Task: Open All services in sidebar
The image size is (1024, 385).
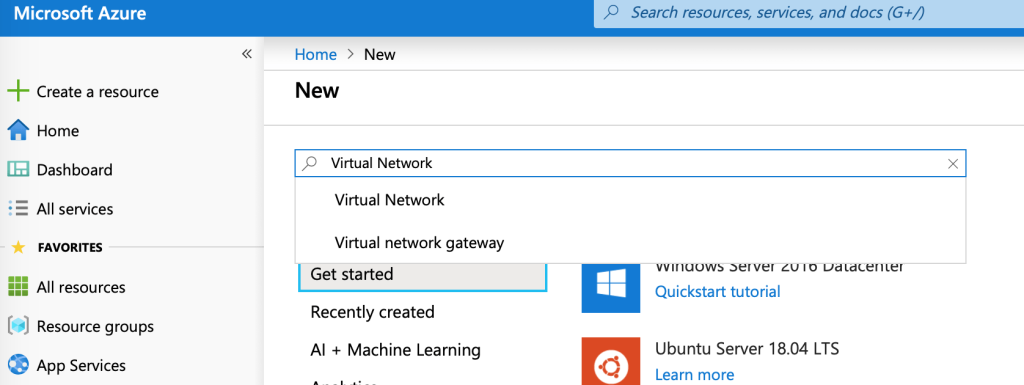Action: 75,209
